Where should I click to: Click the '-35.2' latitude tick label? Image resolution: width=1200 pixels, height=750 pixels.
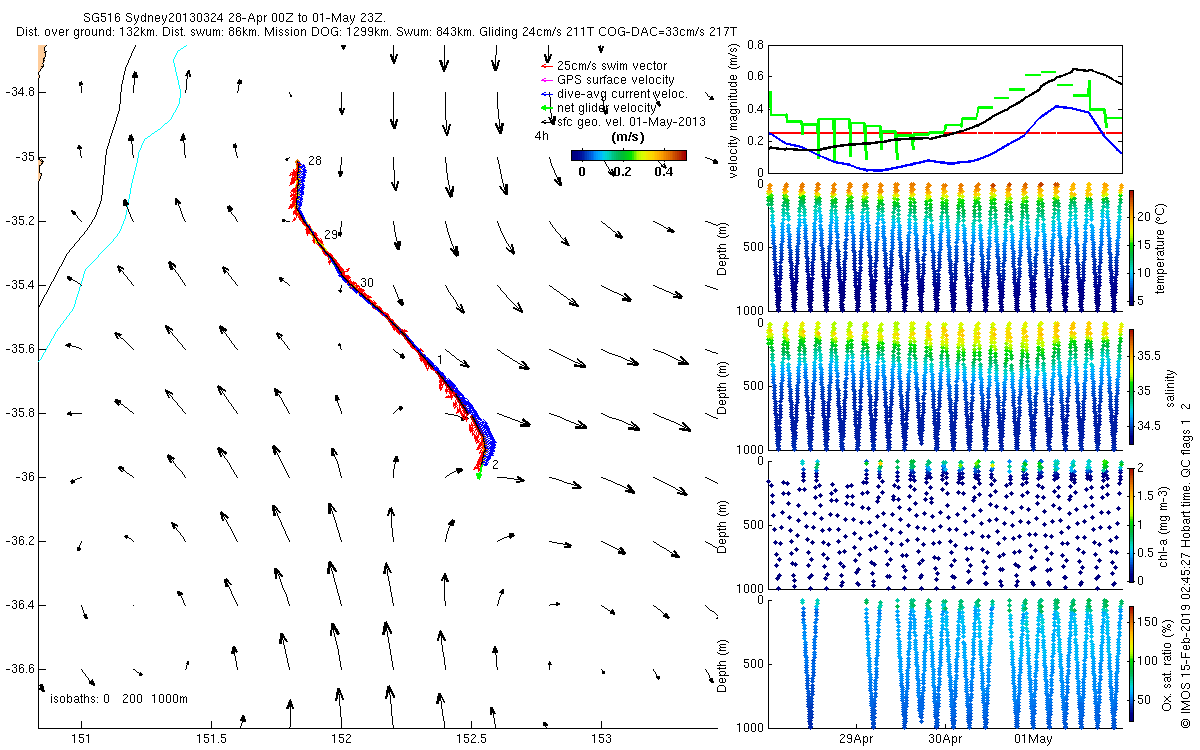pyautogui.click(x=19, y=221)
